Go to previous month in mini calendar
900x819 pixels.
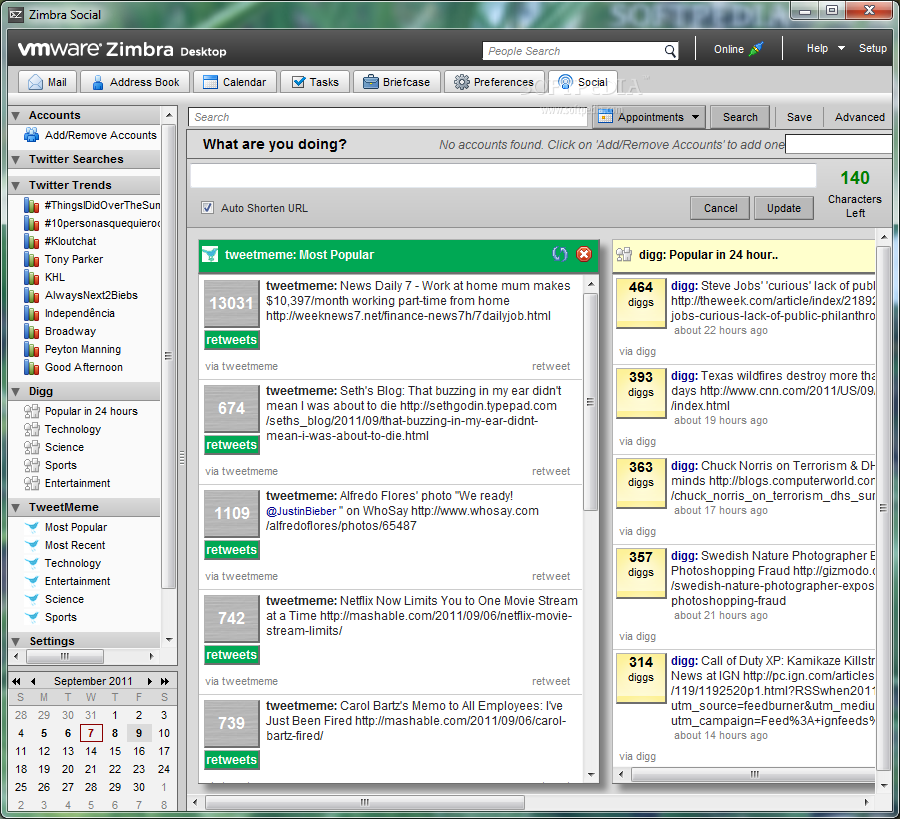click(x=33, y=681)
